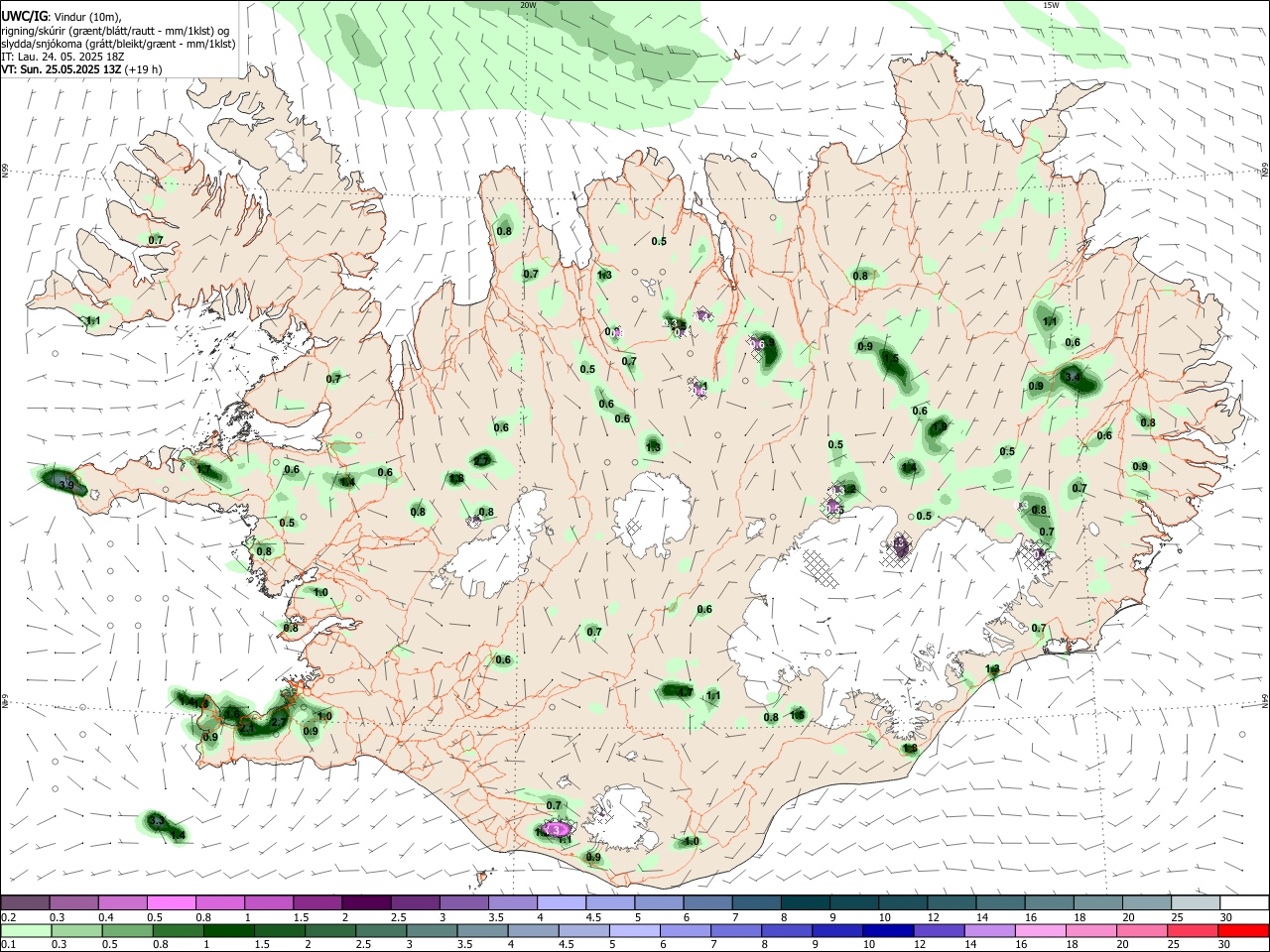This screenshot has height=952, width=1270.
Task: Click the darkest purple 2 swatch, upper legend
Action: pyautogui.click(x=364, y=903)
